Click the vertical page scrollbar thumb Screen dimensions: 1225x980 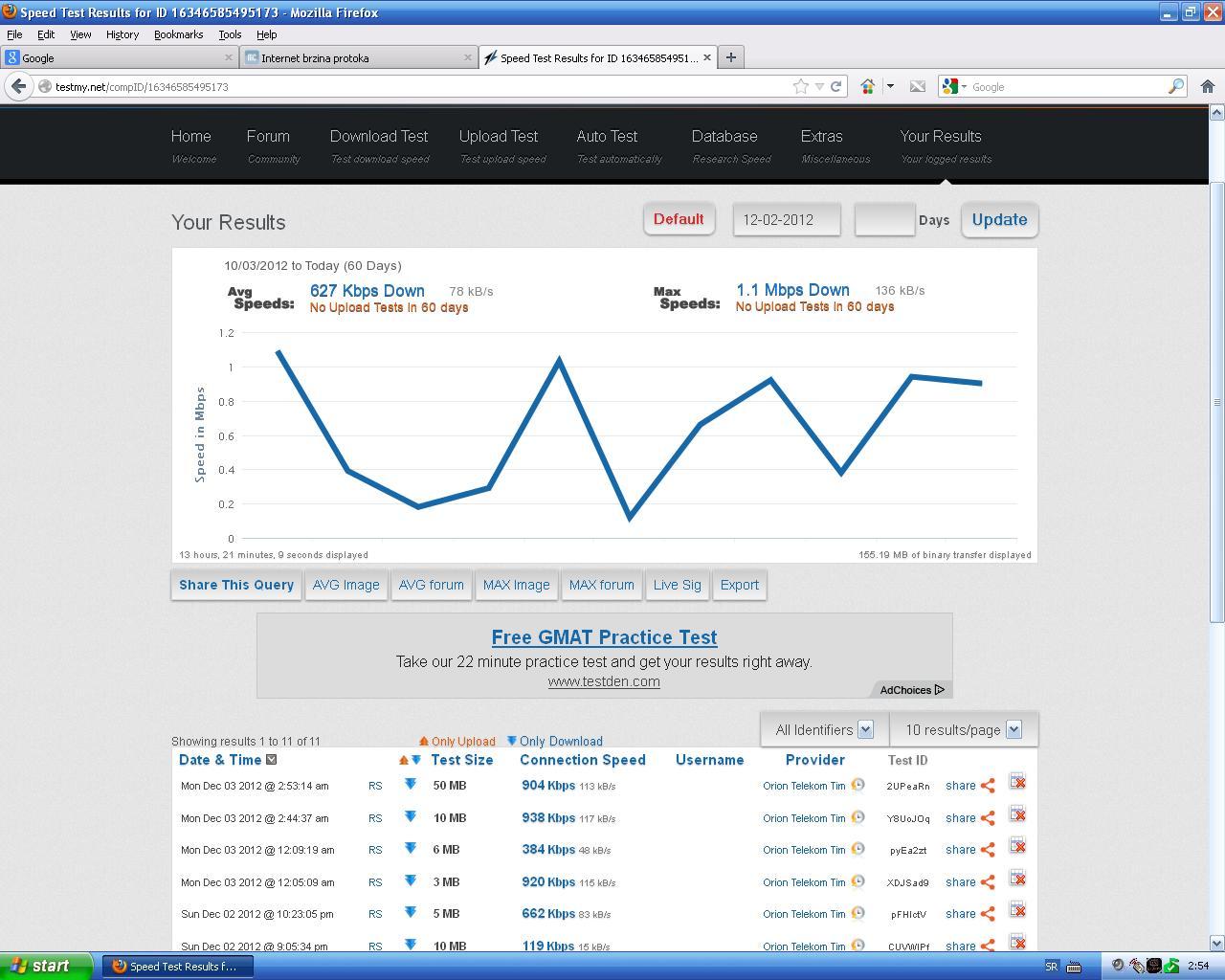pos(1216,402)
